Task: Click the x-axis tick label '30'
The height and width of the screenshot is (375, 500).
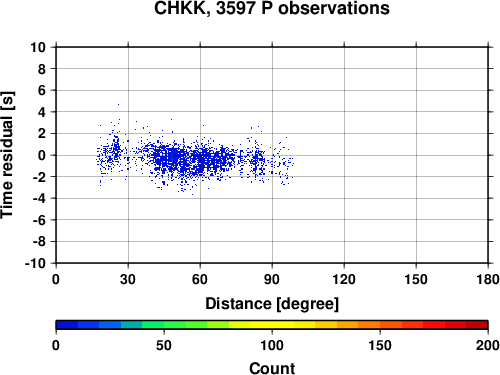Action: tap(128, 279)
